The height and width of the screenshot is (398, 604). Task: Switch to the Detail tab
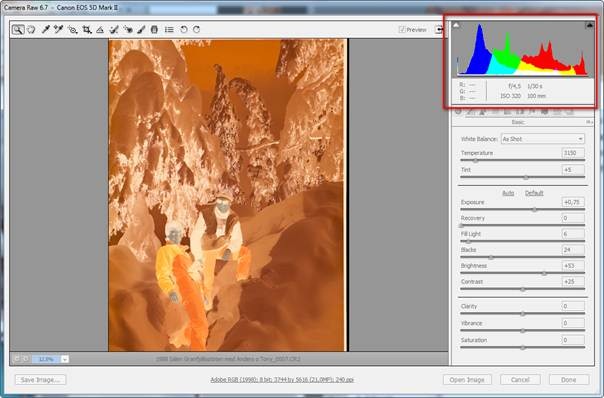click(483, 112)
